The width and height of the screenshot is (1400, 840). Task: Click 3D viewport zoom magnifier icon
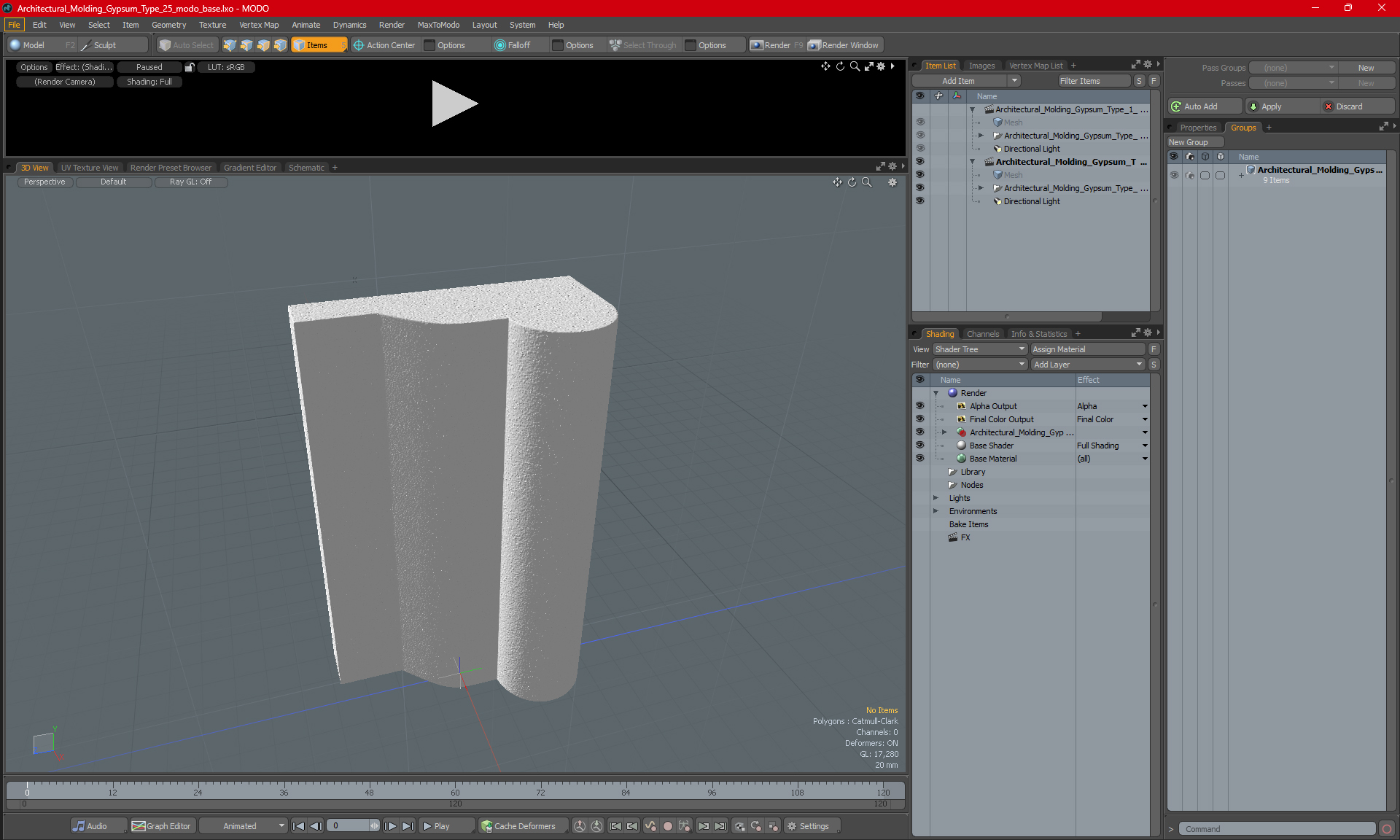pos(866,182)
